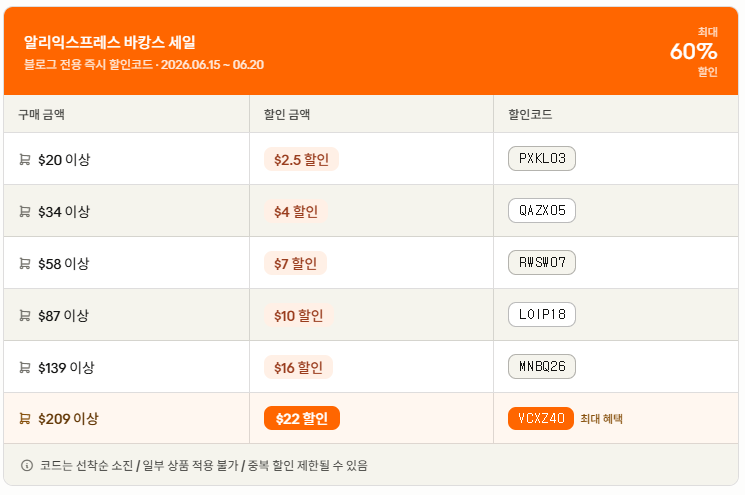Click the 알리익스프레스 바캉스 세일 title
Screen dimensions: 745x495
[110, 42]
